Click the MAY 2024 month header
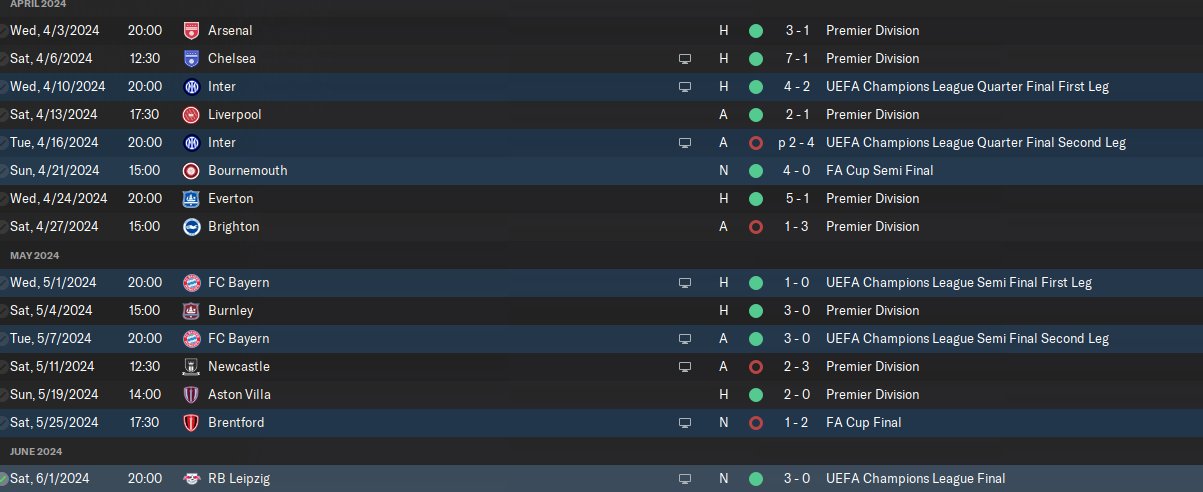This screenshot has height=492, width=1203. coord(35,256)
